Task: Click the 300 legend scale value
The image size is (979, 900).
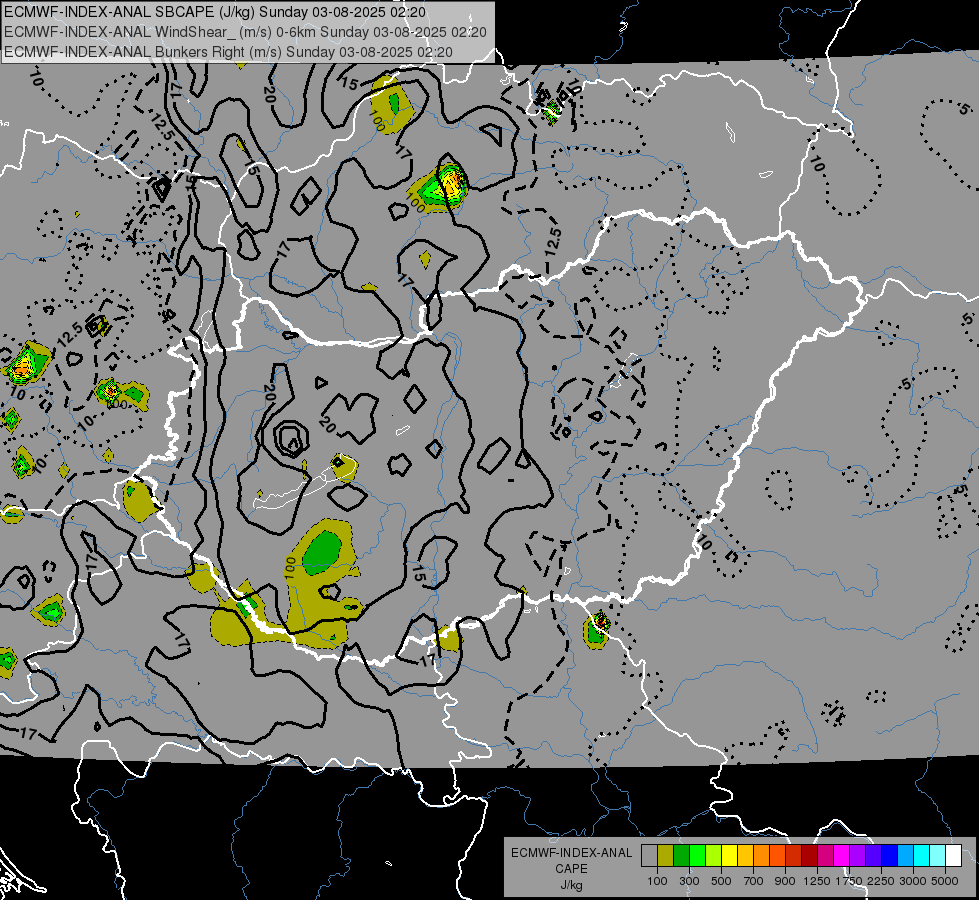Action: pyautogui.click(x=689, y=881)
